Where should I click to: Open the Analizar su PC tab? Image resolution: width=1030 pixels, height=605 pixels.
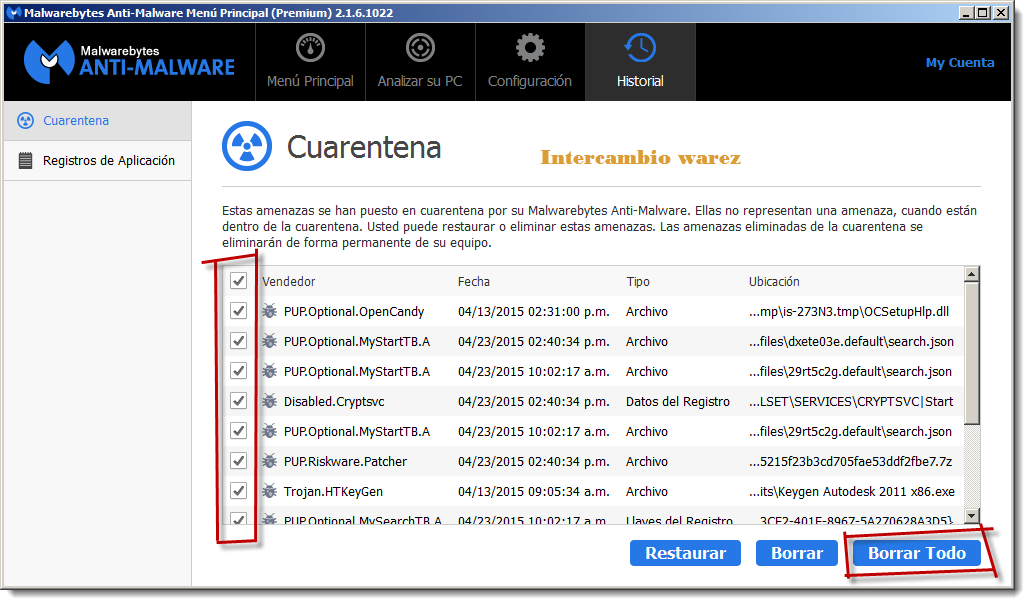click(420, 62)
